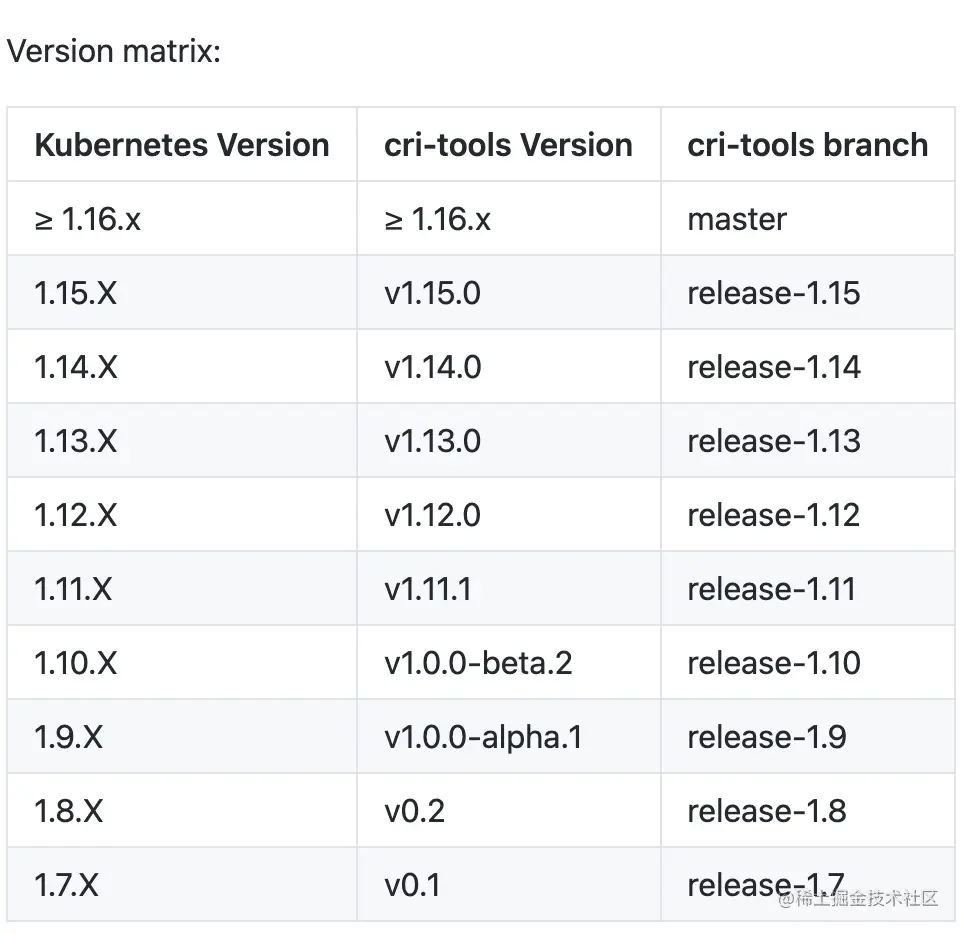Click the release-1.9 branch cell
Image resolution: width=964 pixels, height=934 pixels.
pyautogui.click(x=766, y=737)
